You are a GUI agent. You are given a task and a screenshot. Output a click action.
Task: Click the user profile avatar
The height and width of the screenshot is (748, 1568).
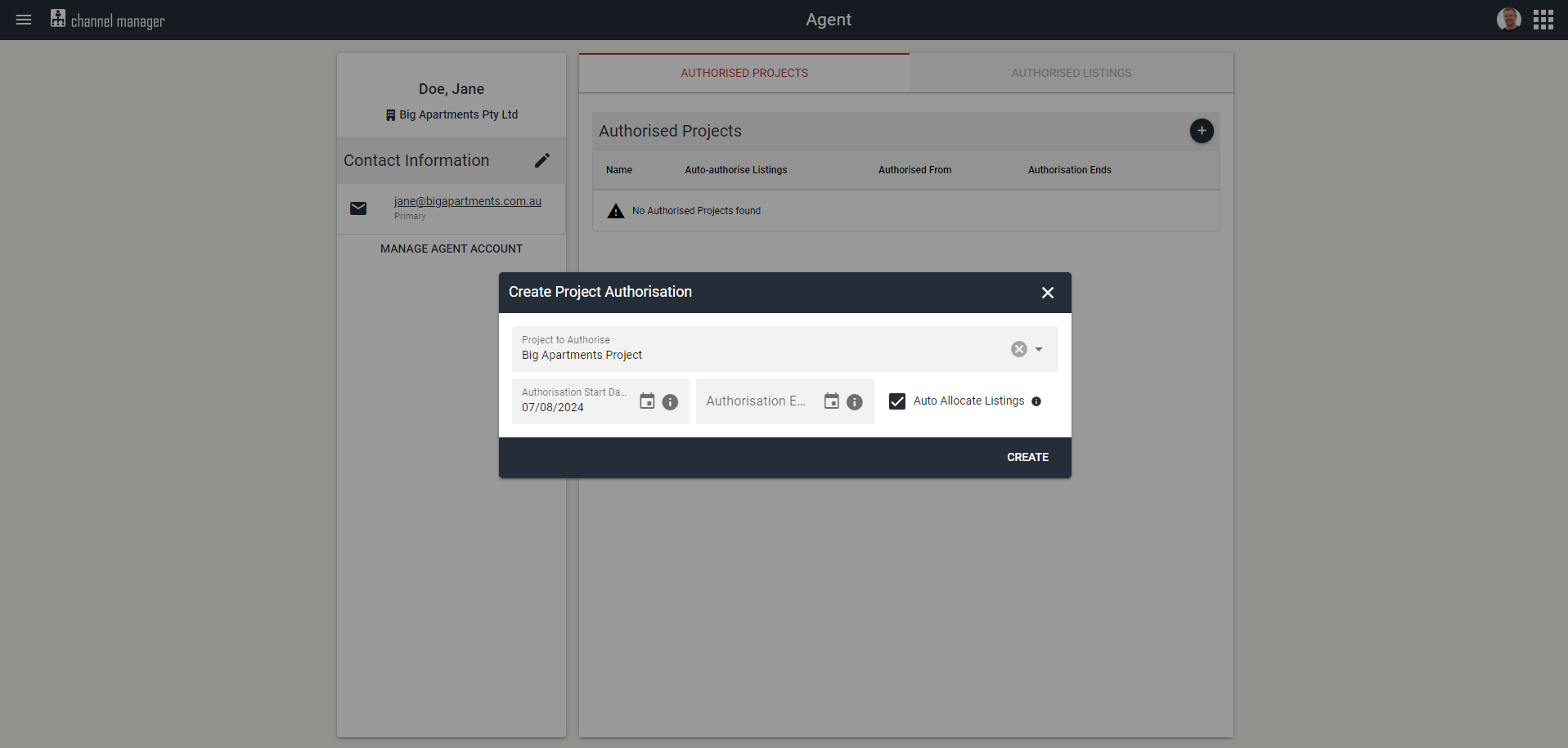(x=1508, y=19)
